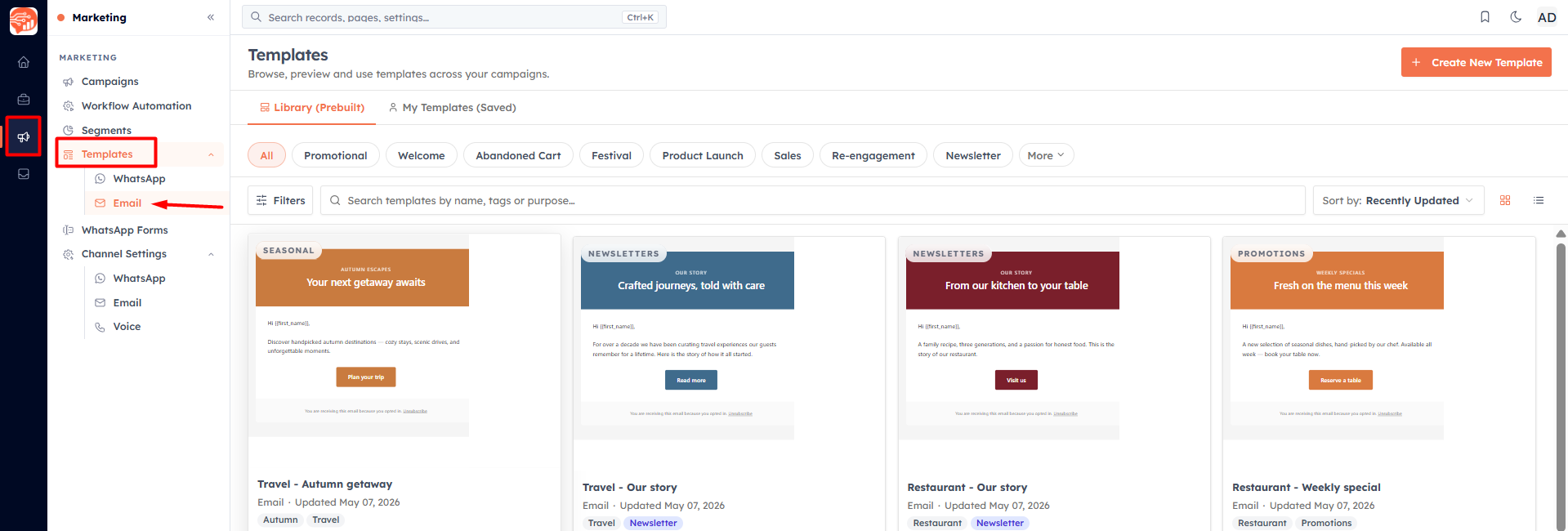Screen dimensions: 1568x531
Task: Click the Travel - Our story title
Action: (629, 488)
